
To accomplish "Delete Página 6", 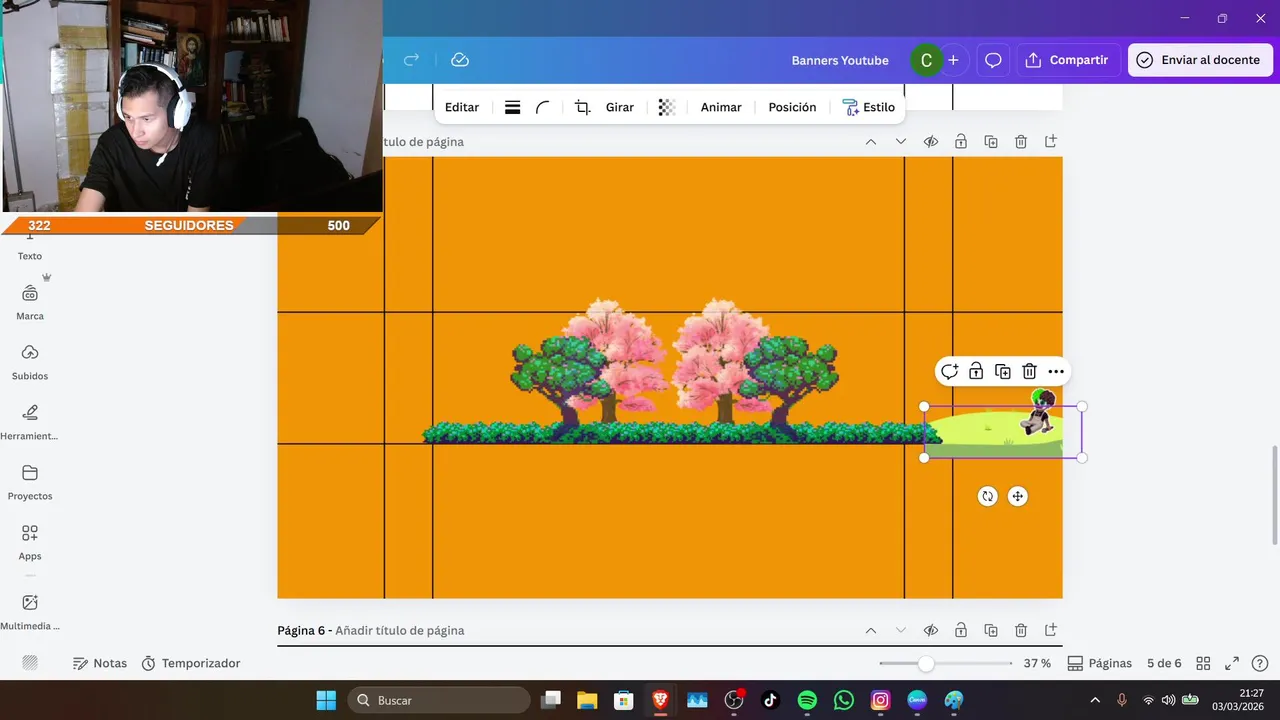I will click(1021, 631).
